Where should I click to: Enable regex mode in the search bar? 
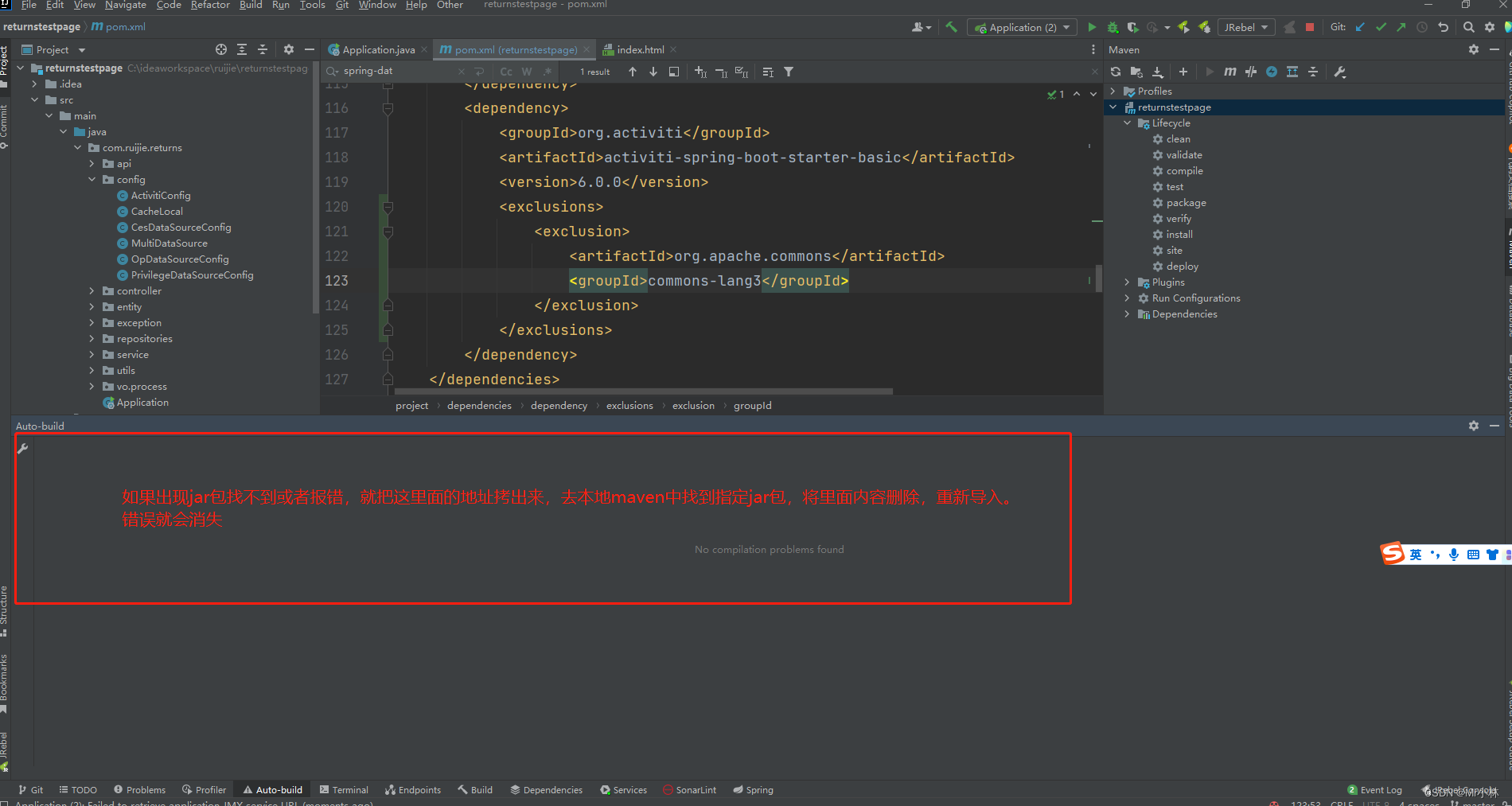coord(548,71)
